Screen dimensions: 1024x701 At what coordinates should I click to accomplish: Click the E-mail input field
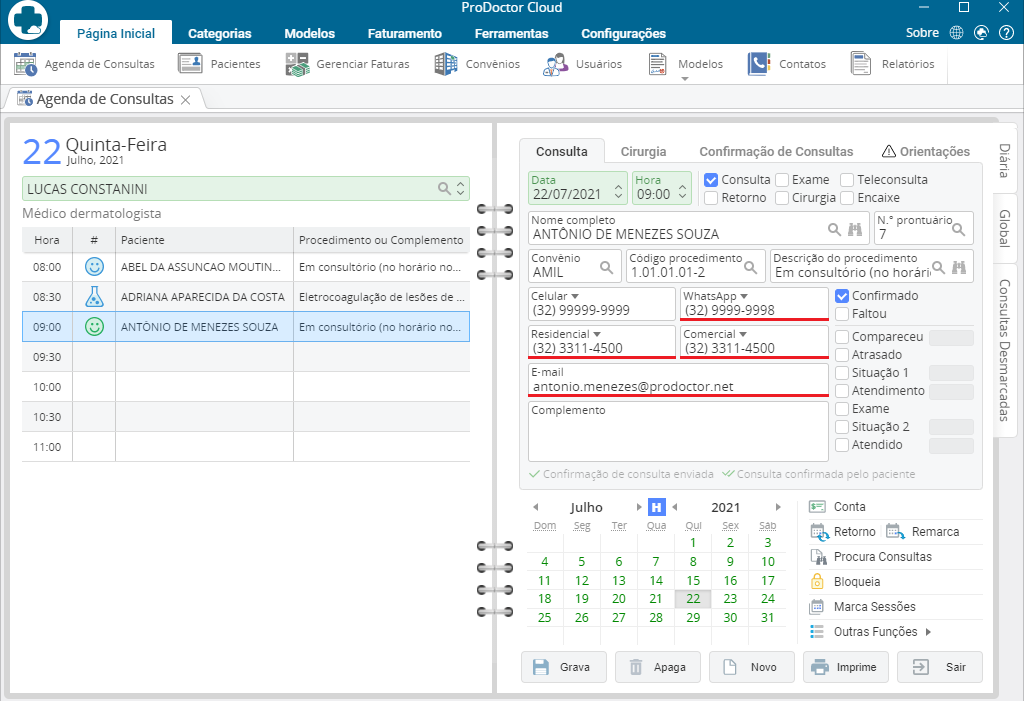[678, 380]
